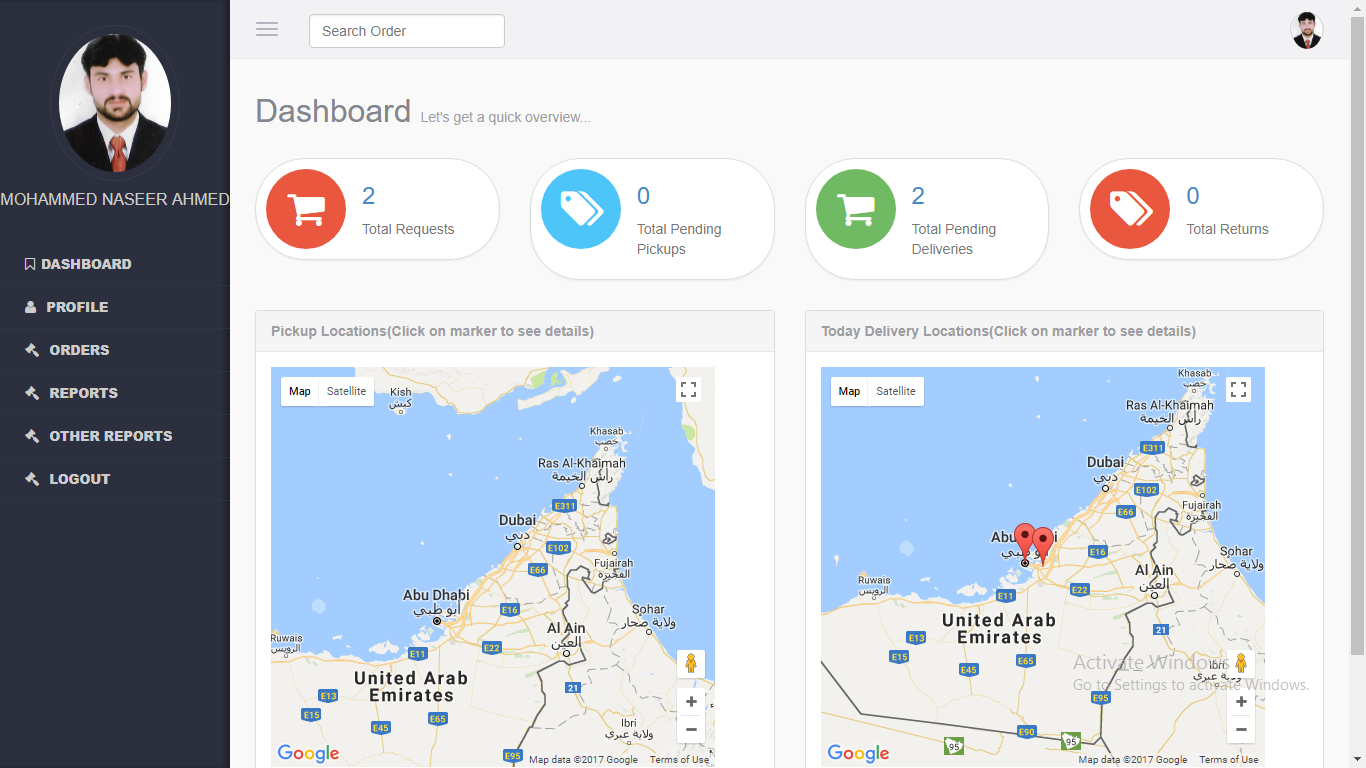
Task: Click the red Total Requests cart icon
Action: (x=306, y=209)
